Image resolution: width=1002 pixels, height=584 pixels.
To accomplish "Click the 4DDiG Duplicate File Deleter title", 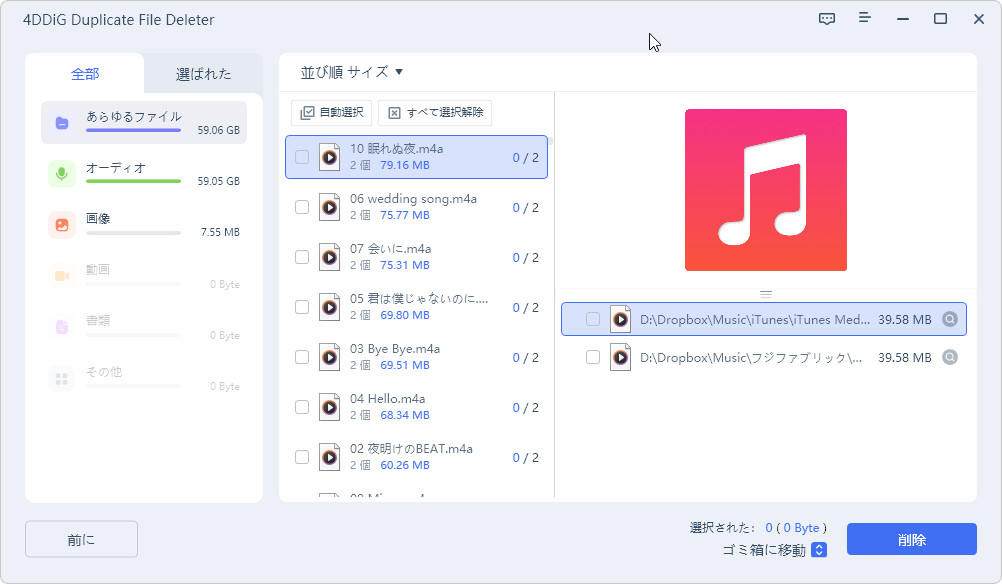I will pos(118,20).
